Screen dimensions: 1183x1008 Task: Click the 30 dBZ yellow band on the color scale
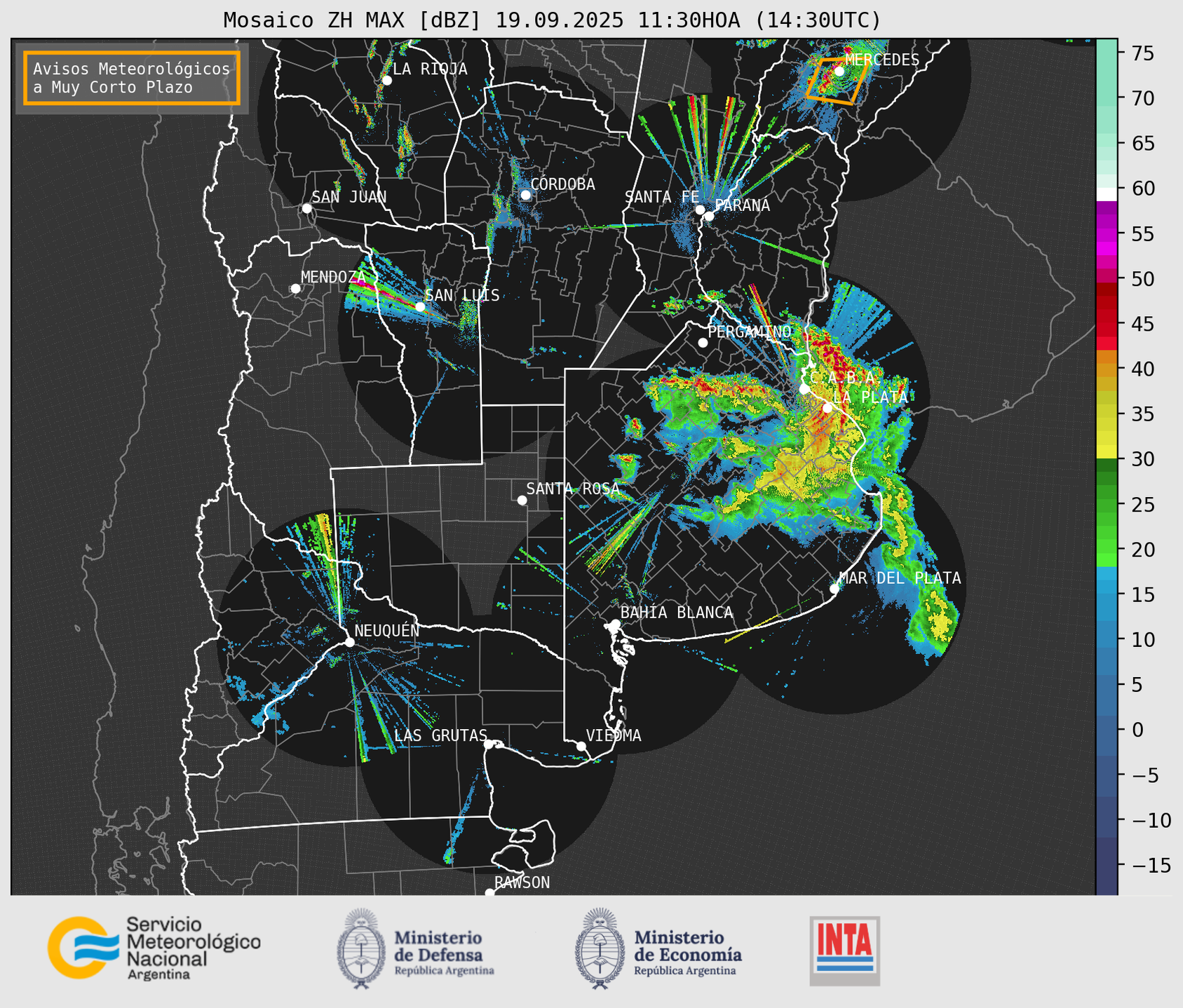1107,452
